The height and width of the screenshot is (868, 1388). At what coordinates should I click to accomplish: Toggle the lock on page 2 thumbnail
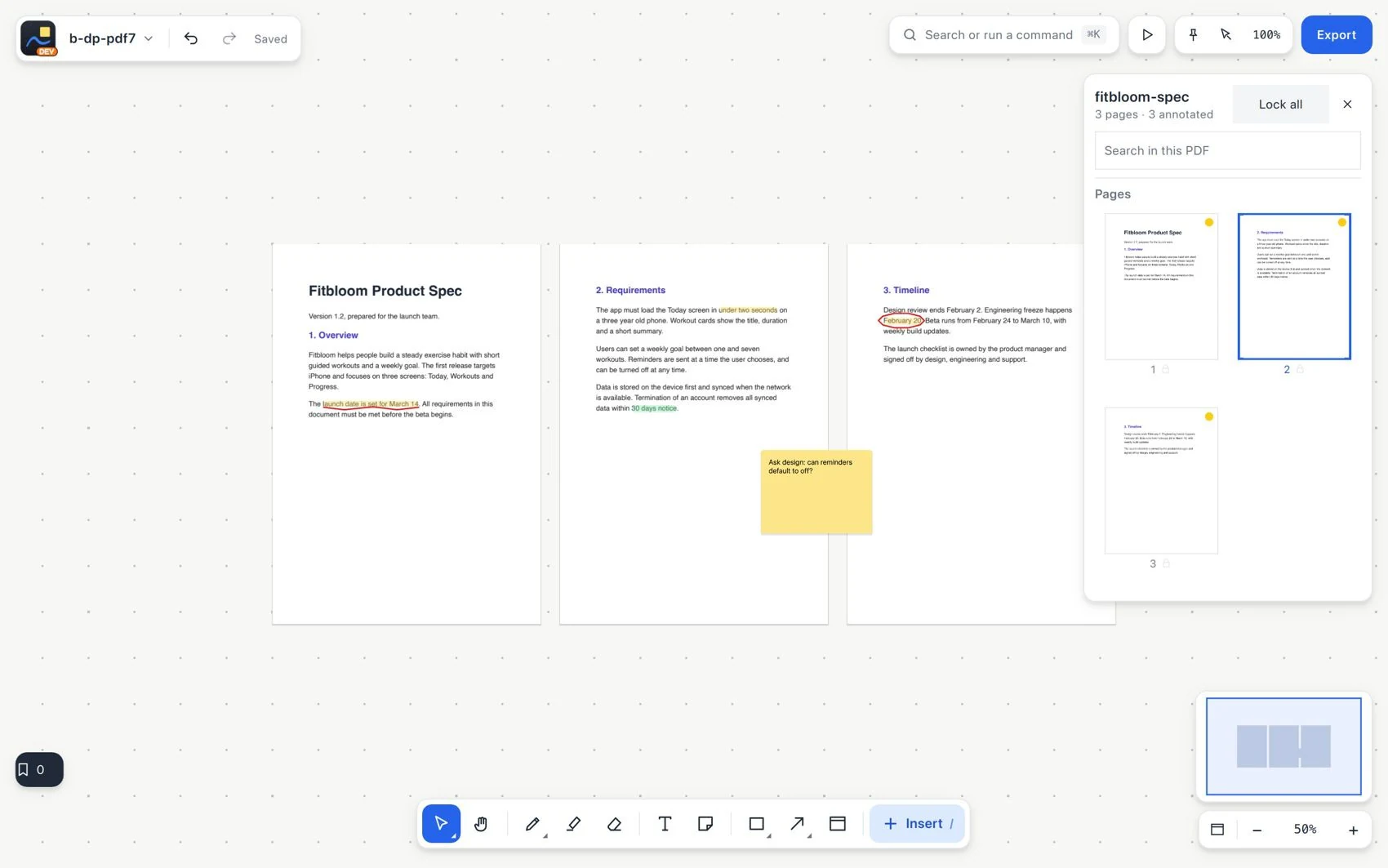(1300, 369)
